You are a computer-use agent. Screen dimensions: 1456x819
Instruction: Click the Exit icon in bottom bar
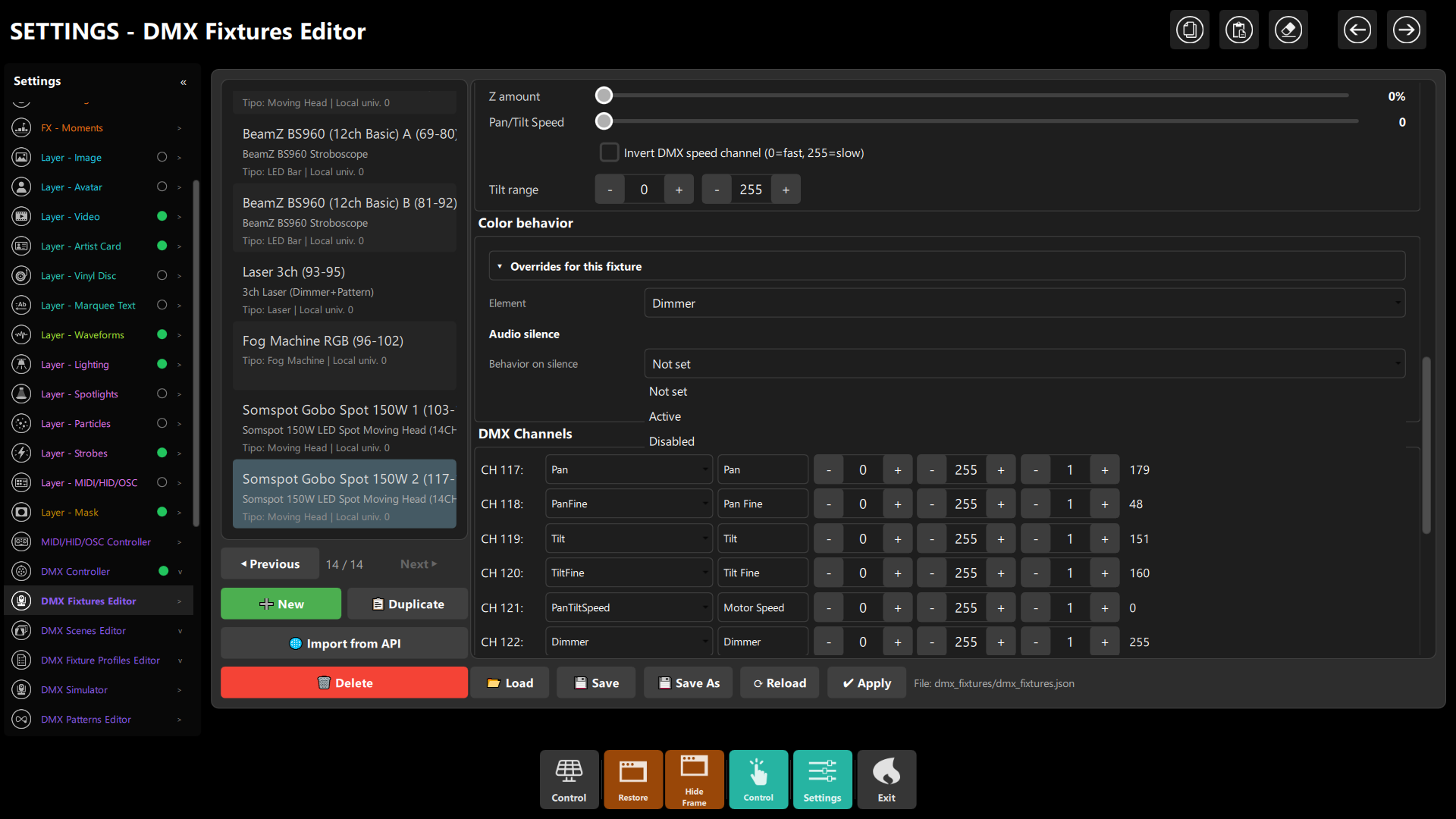click(x=886, y=780)
